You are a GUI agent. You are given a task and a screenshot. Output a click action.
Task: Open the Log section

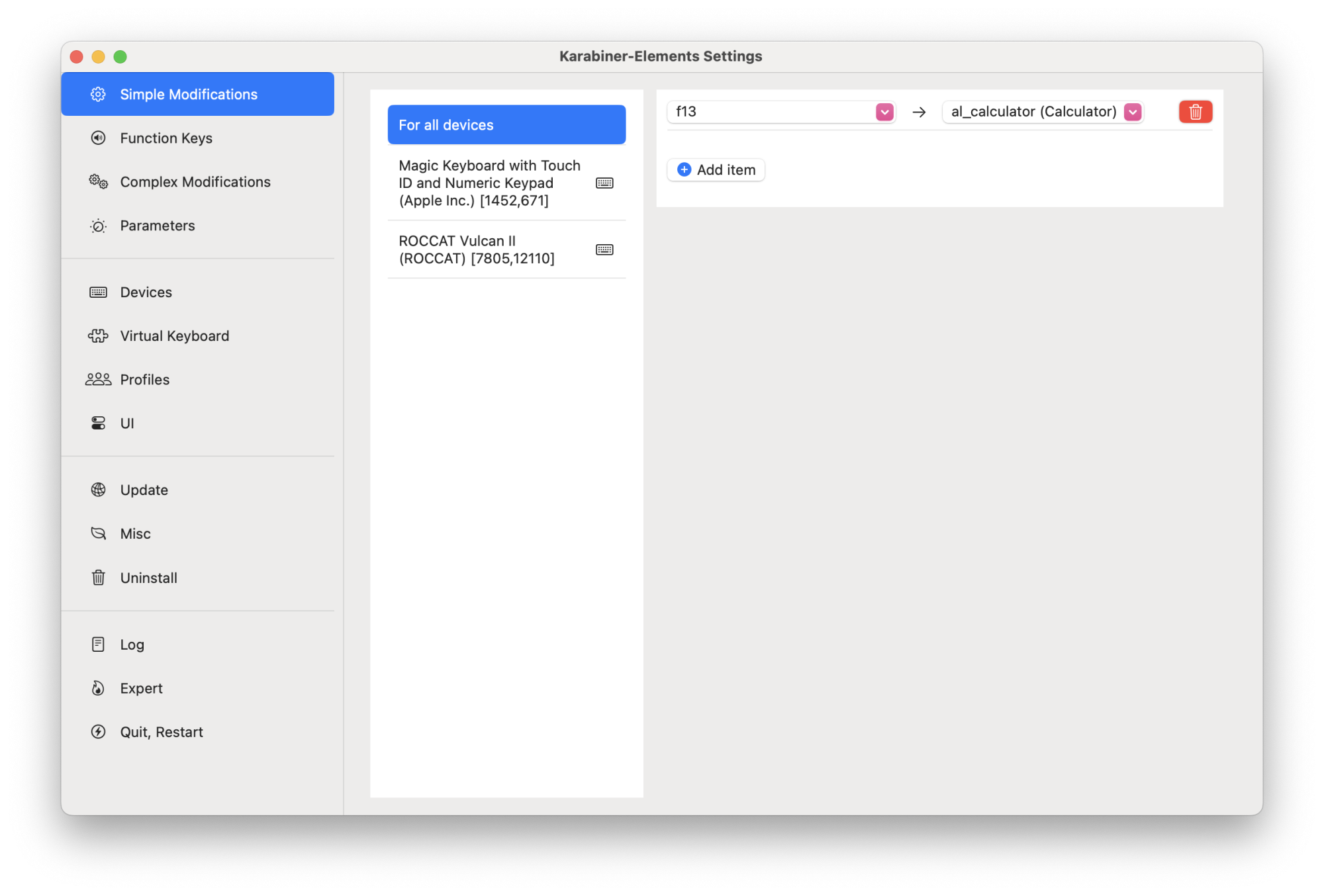[132, 644]
